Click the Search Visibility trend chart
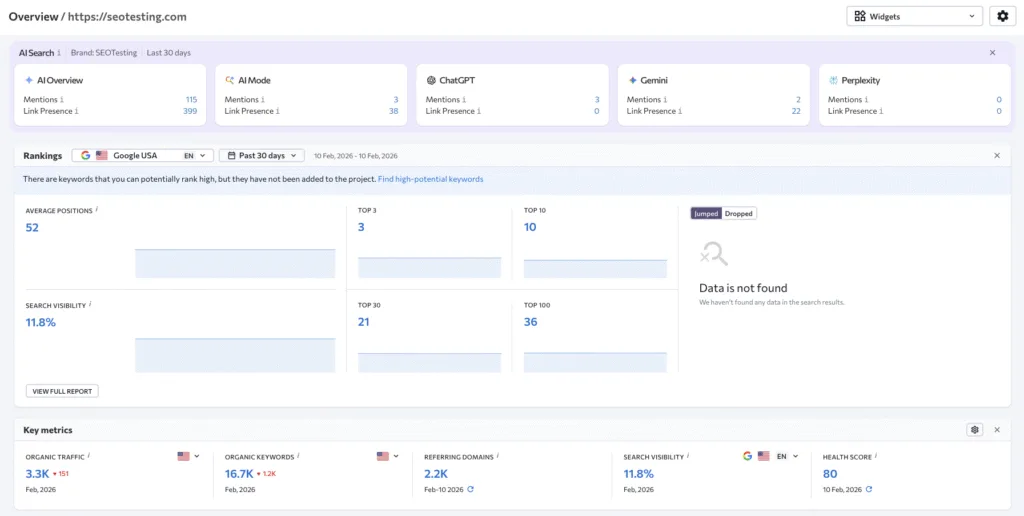 pyautogui.click(x=235, y=355)
